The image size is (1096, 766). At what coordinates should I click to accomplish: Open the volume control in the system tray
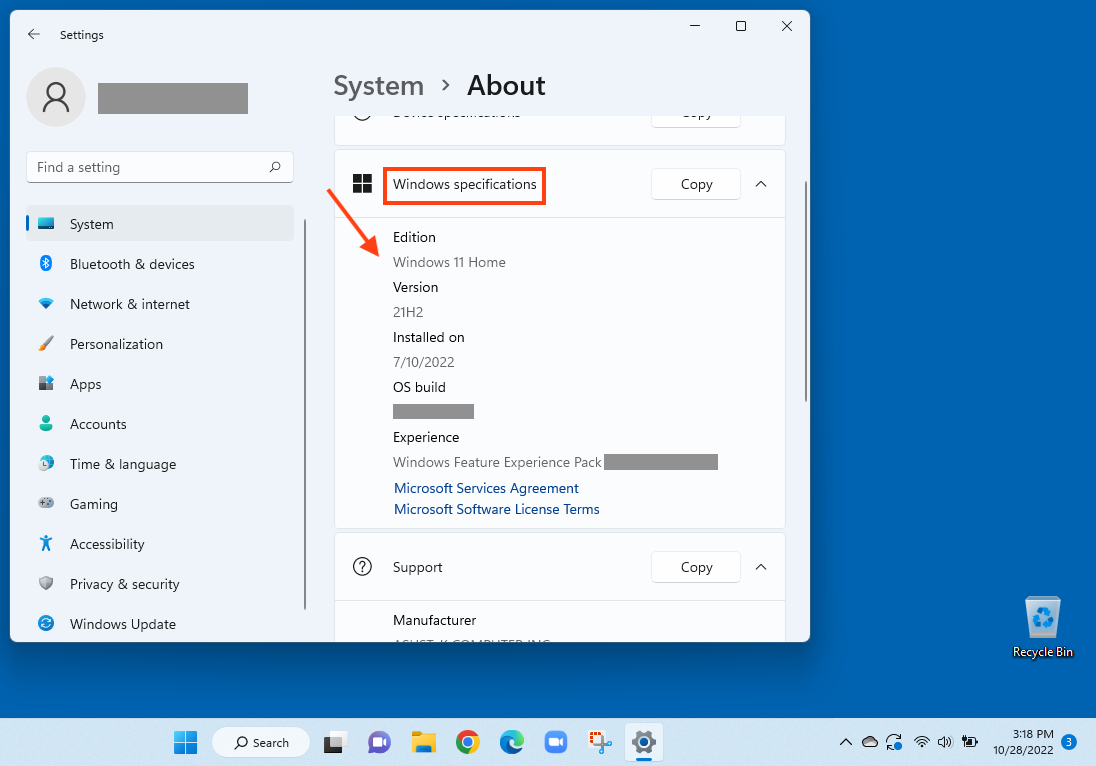coord(945,742)
